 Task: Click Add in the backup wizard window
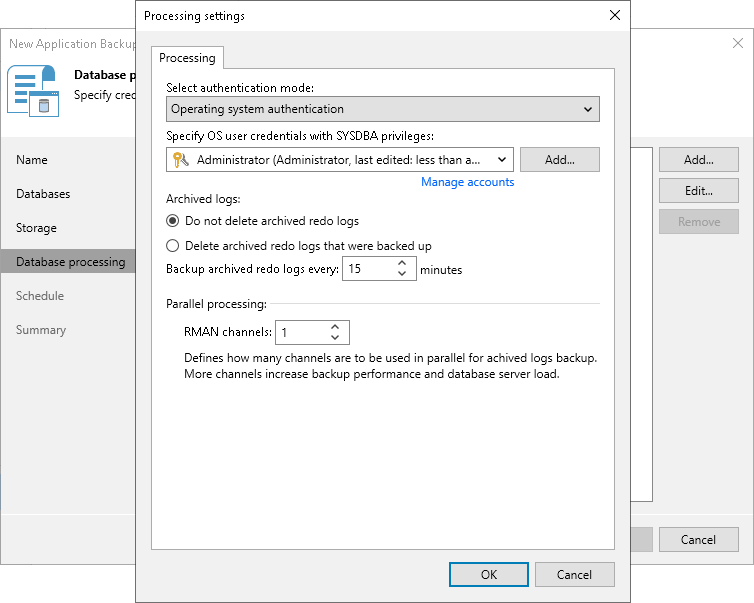pyautogui.click(x=699, y=160)
